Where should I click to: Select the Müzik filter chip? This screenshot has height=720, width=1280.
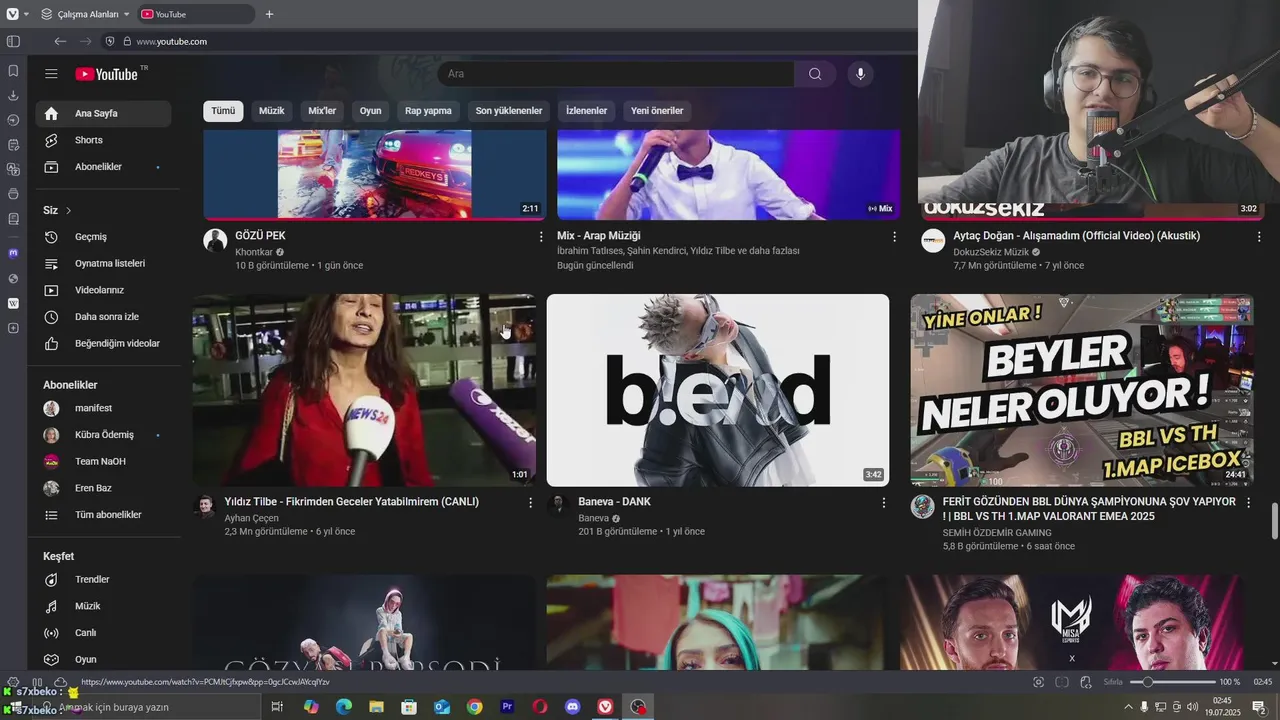pos(272,111)
